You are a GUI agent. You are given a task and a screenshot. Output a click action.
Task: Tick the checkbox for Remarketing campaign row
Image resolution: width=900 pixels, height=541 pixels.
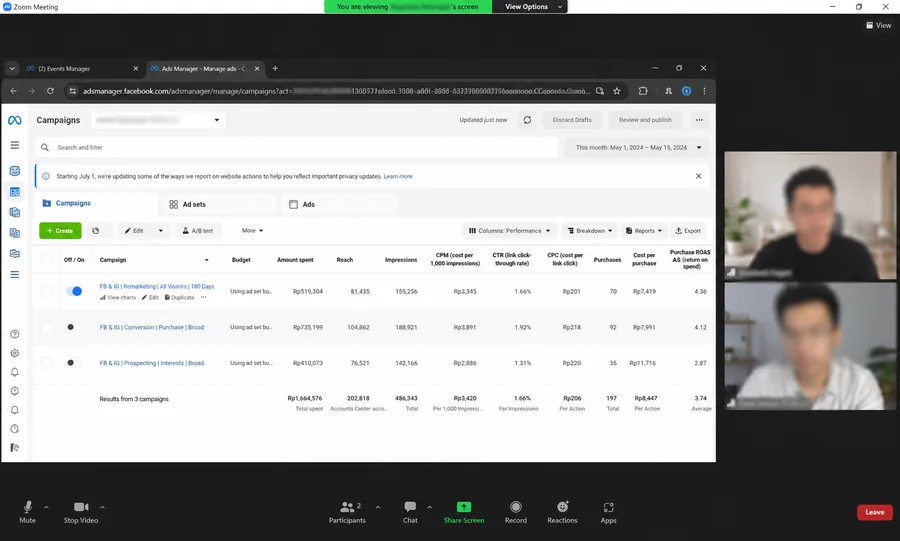pos(47,291)
